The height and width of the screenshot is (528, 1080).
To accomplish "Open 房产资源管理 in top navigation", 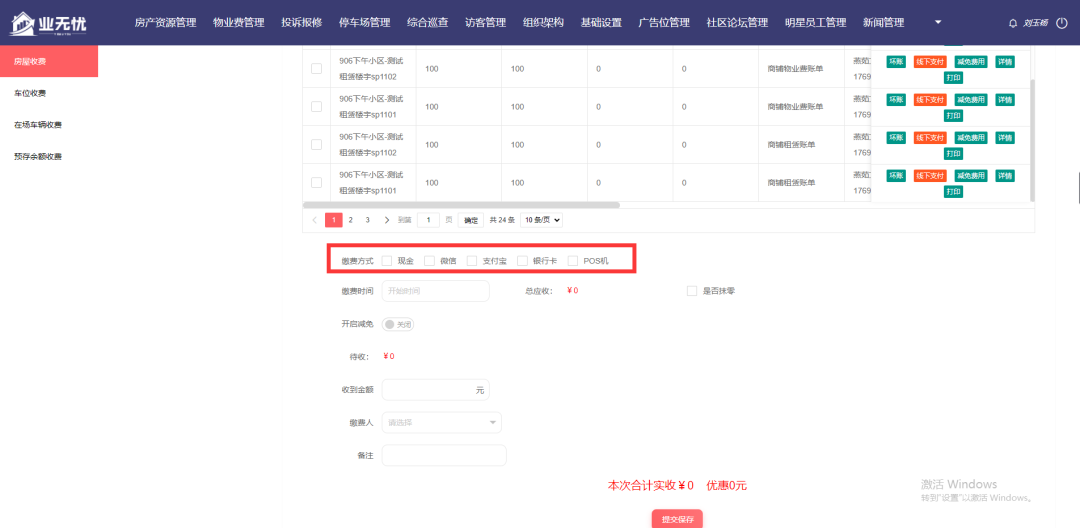I will coord(165,23).
